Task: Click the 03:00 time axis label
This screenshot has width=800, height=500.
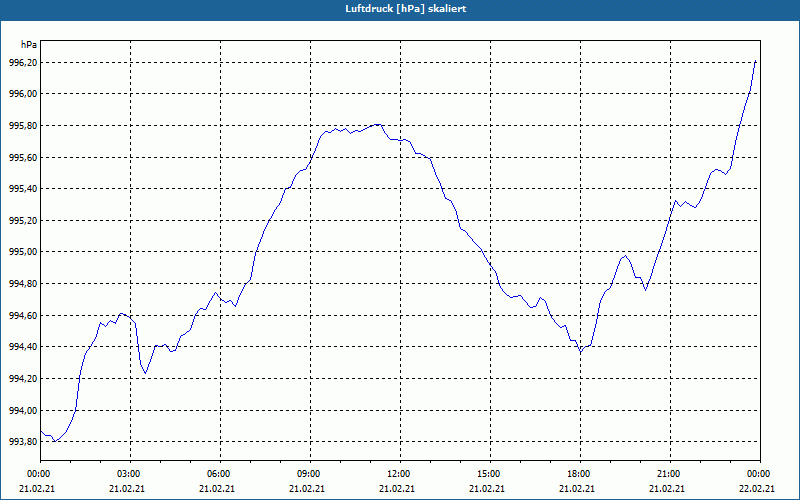Action: pyautogui.click(x=131, y=474)
